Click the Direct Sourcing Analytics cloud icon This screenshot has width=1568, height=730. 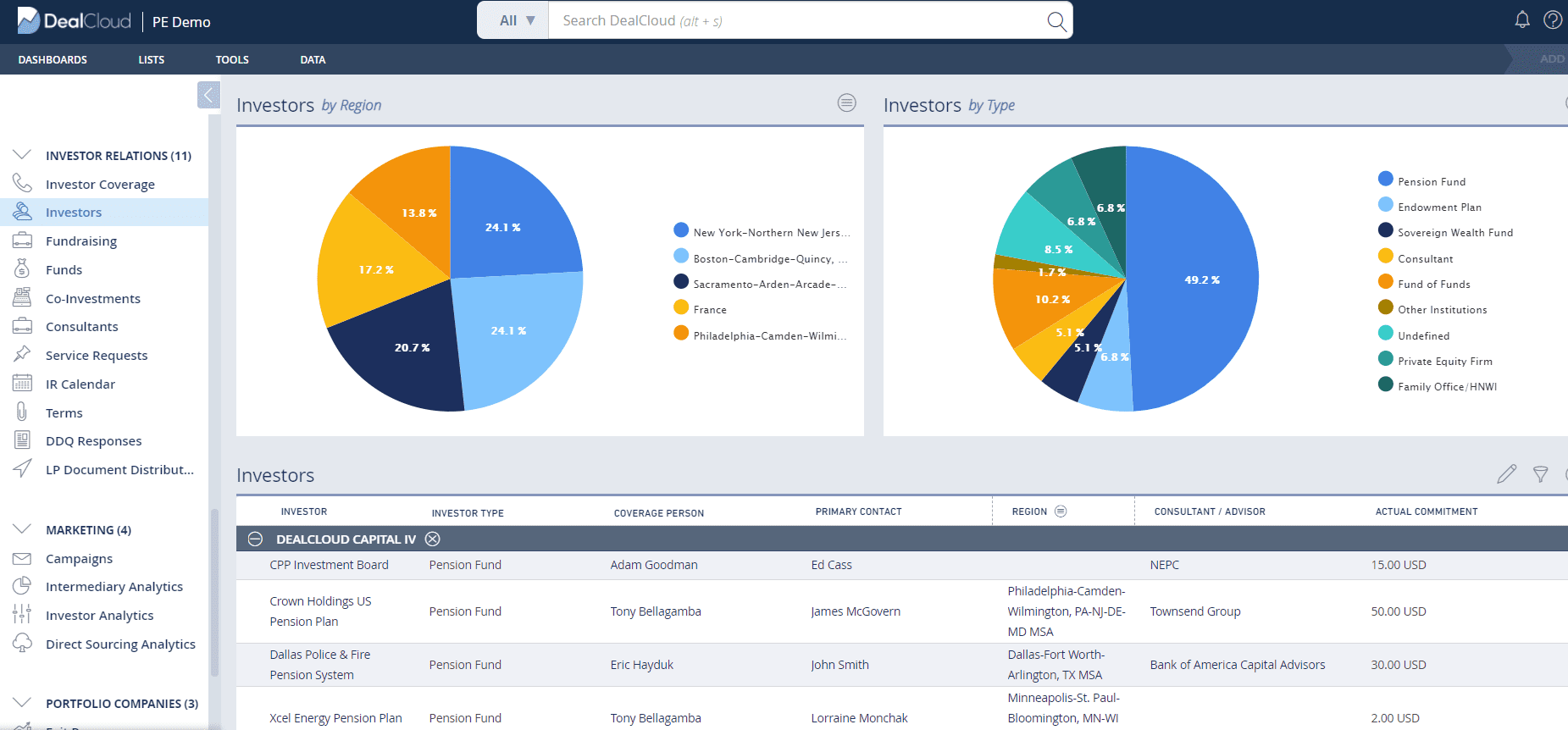click(22, 643)
